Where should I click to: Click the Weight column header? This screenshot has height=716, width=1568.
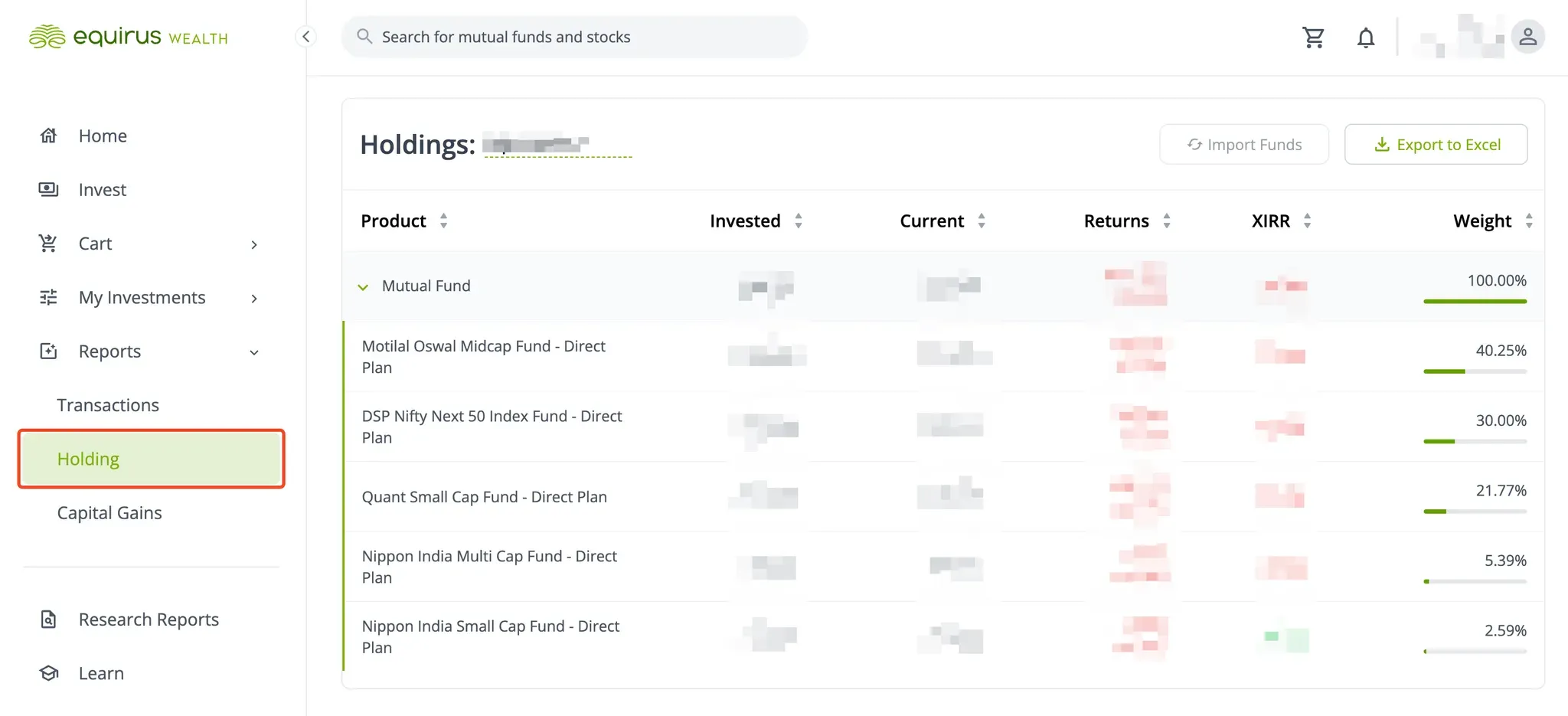pos(1482,221)
